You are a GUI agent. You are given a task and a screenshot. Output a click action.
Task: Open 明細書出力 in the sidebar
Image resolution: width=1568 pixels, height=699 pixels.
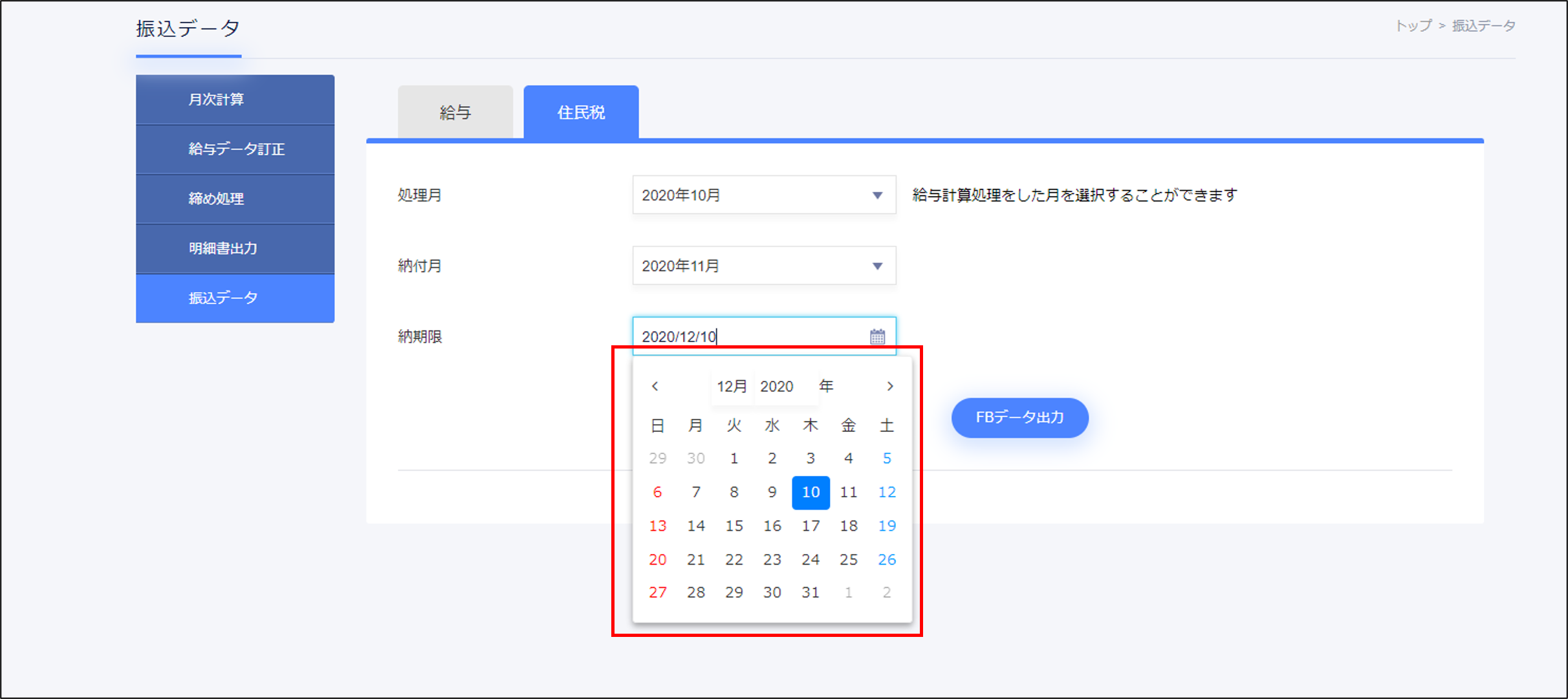[x=235, y=248]
